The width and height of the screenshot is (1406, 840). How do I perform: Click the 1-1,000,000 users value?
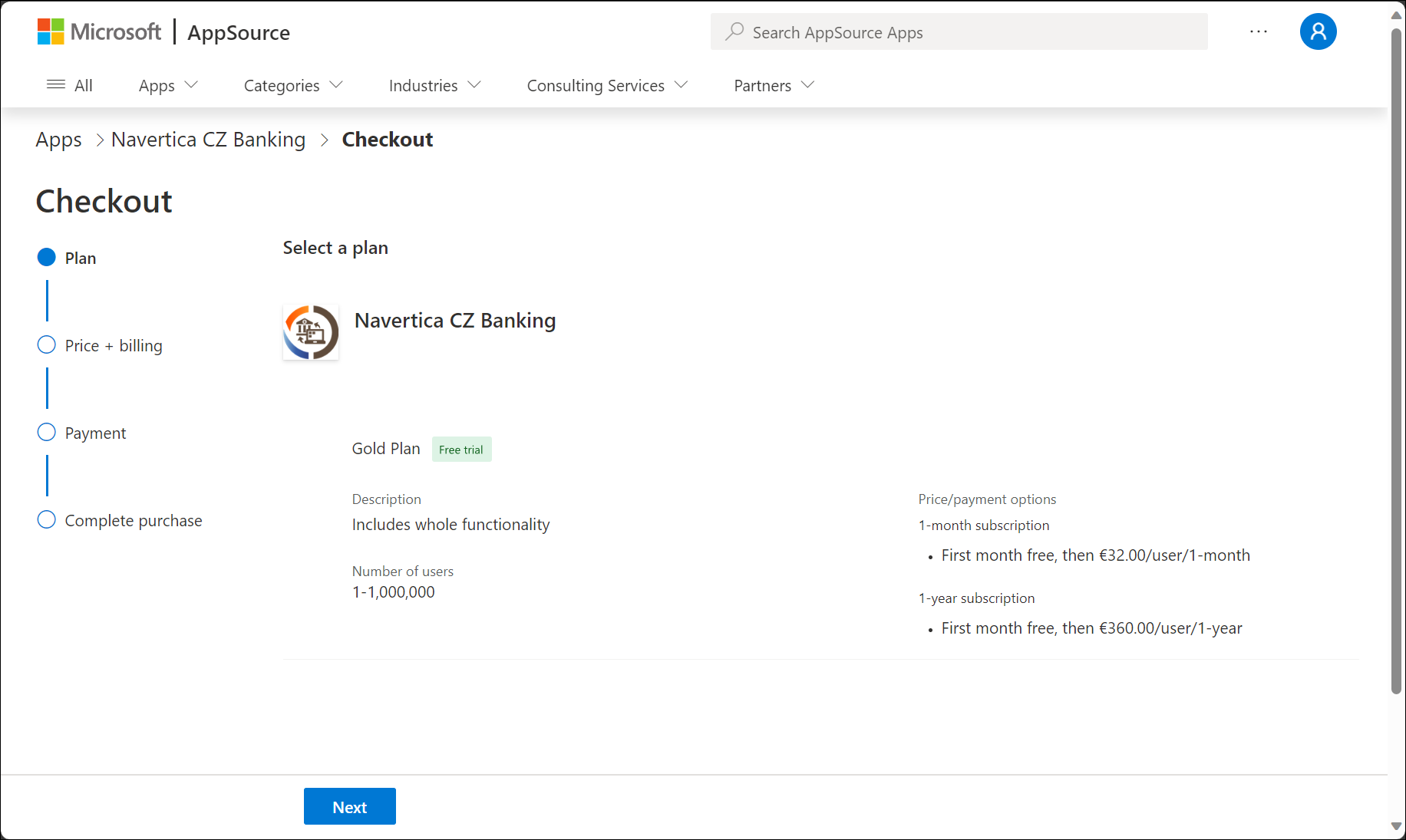pyautogui.click(x=394, y=592)
